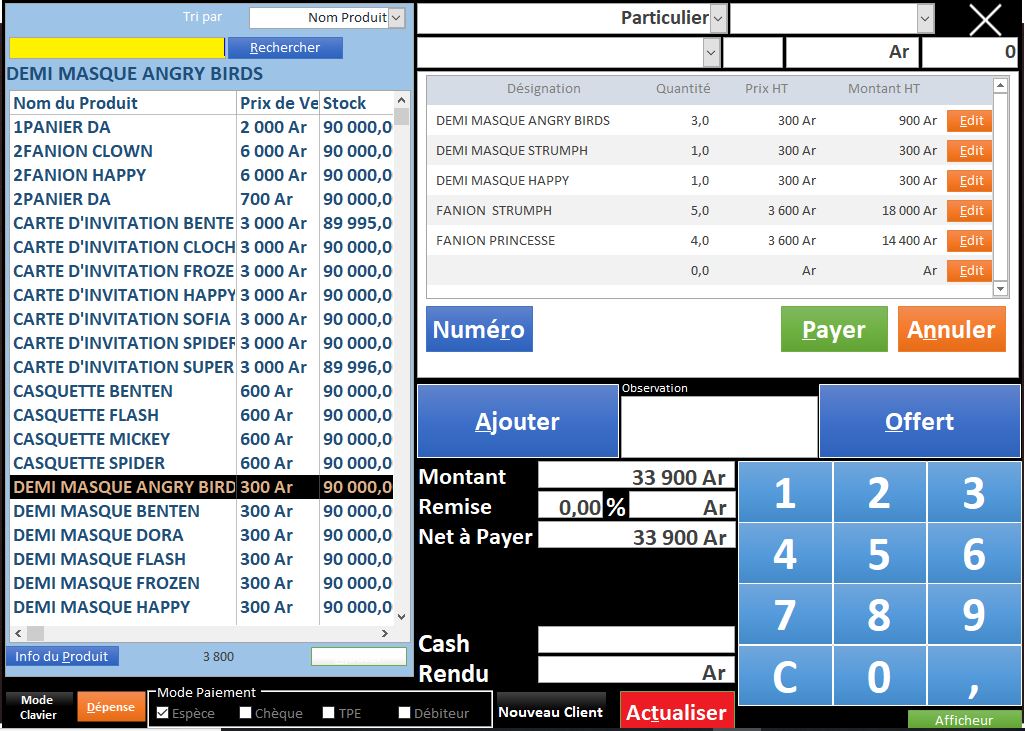Click Edit for FANION PRINCESSE row
Viewport: 1025px width, 731px height.
tap(970, 241)
